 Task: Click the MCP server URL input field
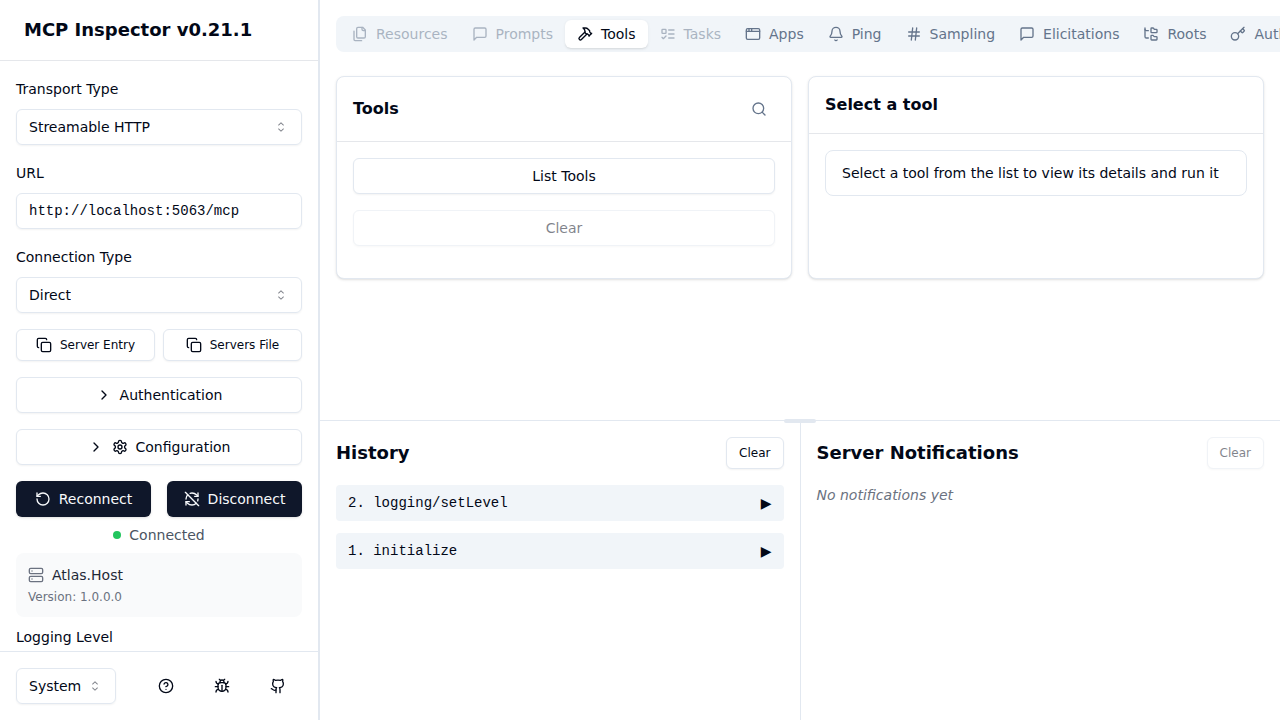158,211
